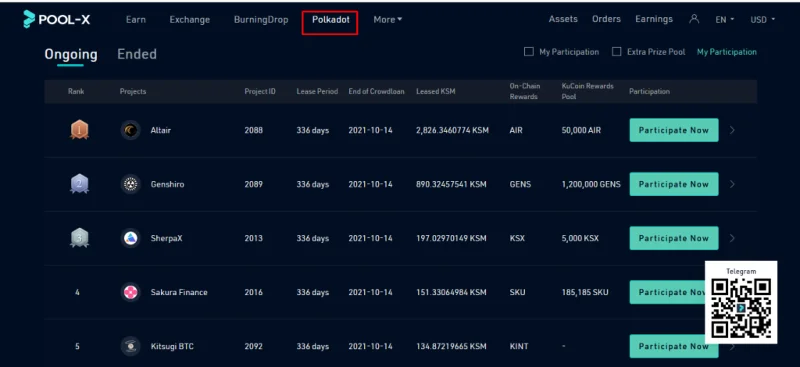Click the KINT on-chain reward cell
Screen dimensions: 800x367
coord(519,347)
